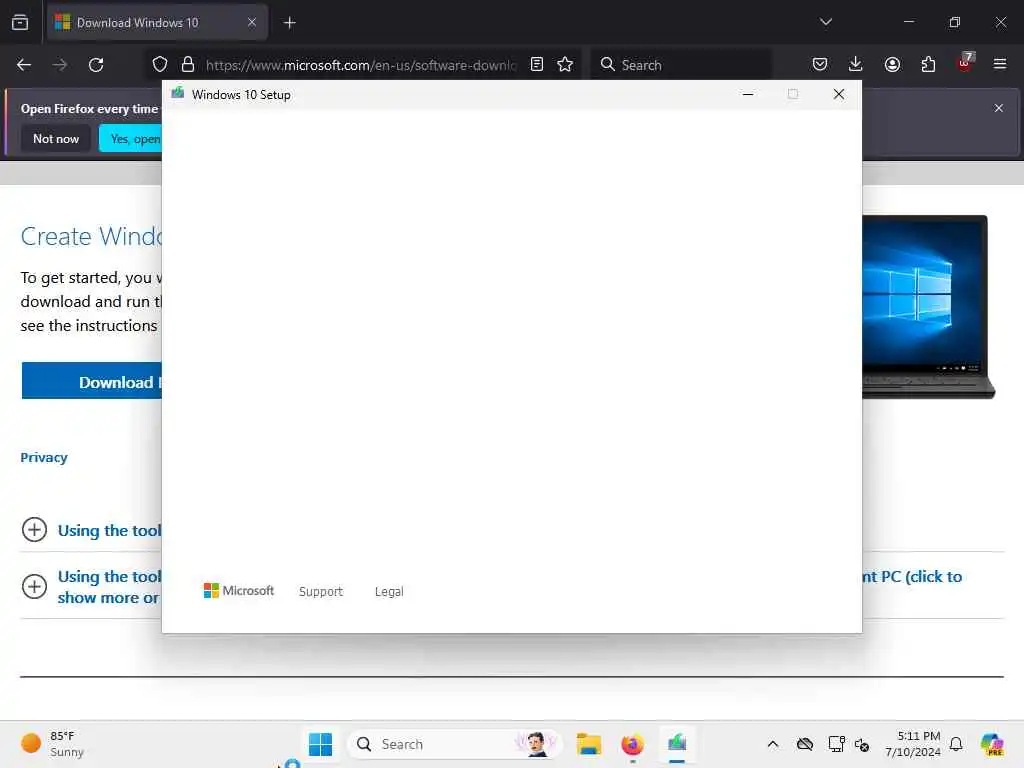Switch to Firefox from taskbar
The height and width of the screenshot is (768, 1024).
coord(632,744)
